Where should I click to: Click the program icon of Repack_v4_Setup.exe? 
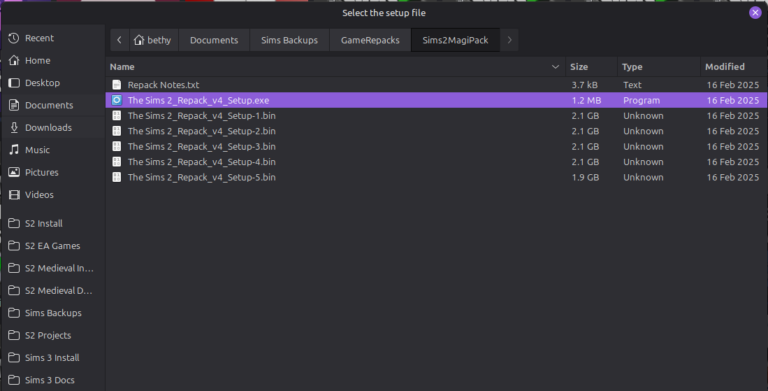(117, 100)
